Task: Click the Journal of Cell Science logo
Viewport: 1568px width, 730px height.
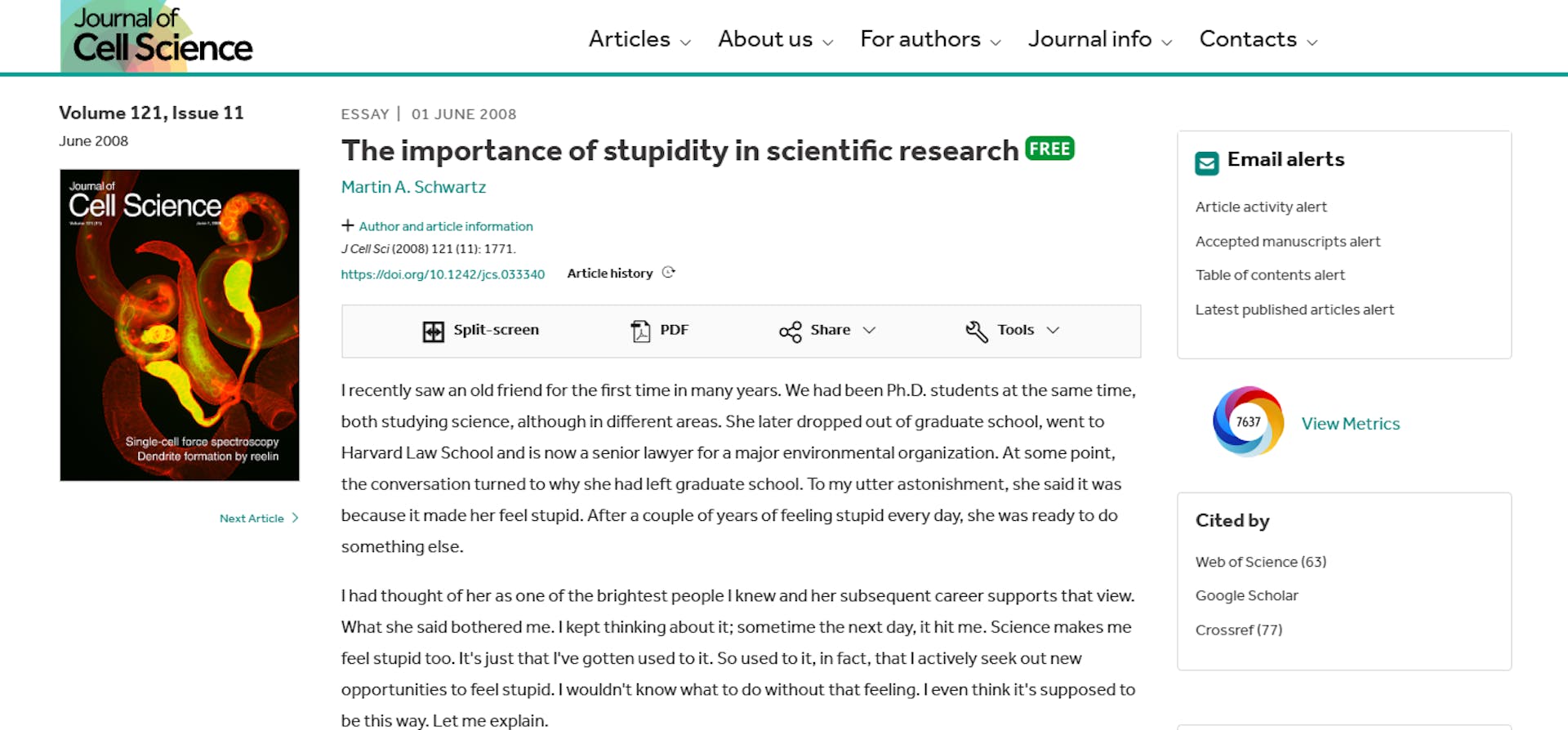Action: tap(157, 36)
